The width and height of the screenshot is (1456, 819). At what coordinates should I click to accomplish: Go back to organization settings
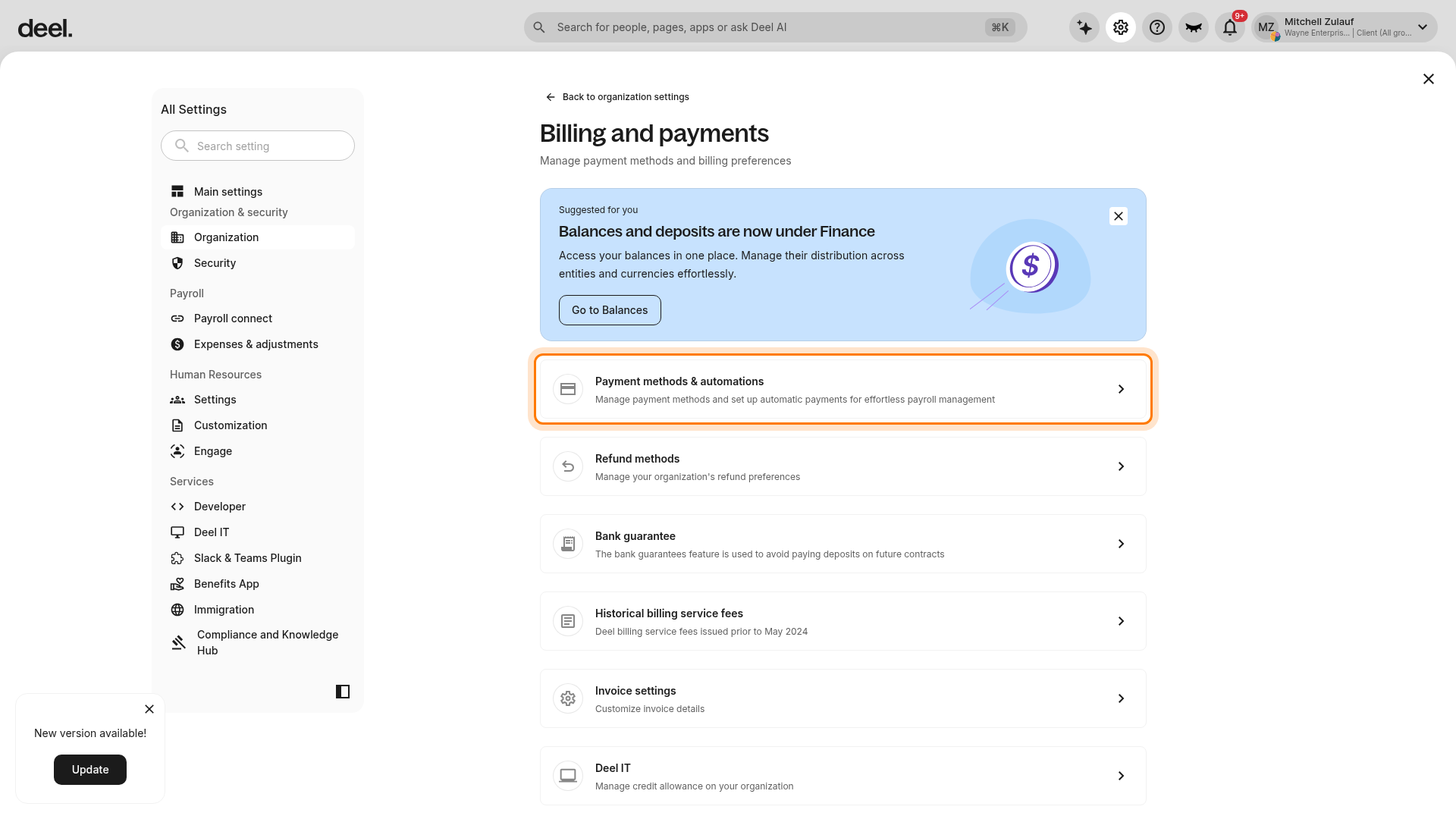pos(617,97)
